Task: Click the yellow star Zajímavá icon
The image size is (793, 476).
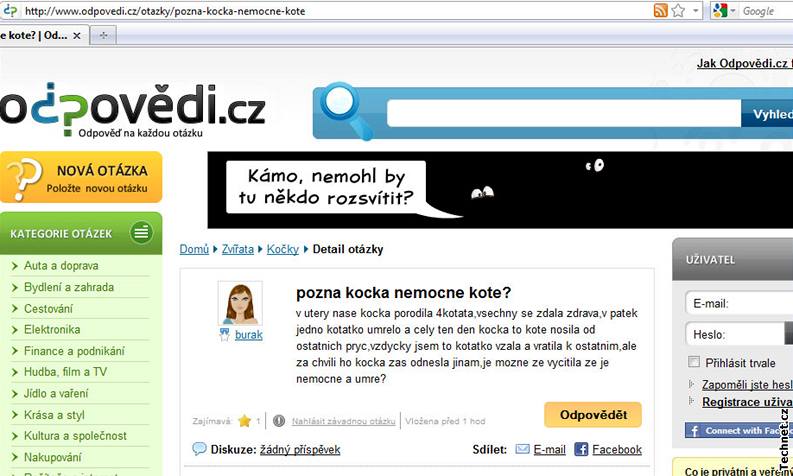Action: pyautogui.click(x=244, y=421)
